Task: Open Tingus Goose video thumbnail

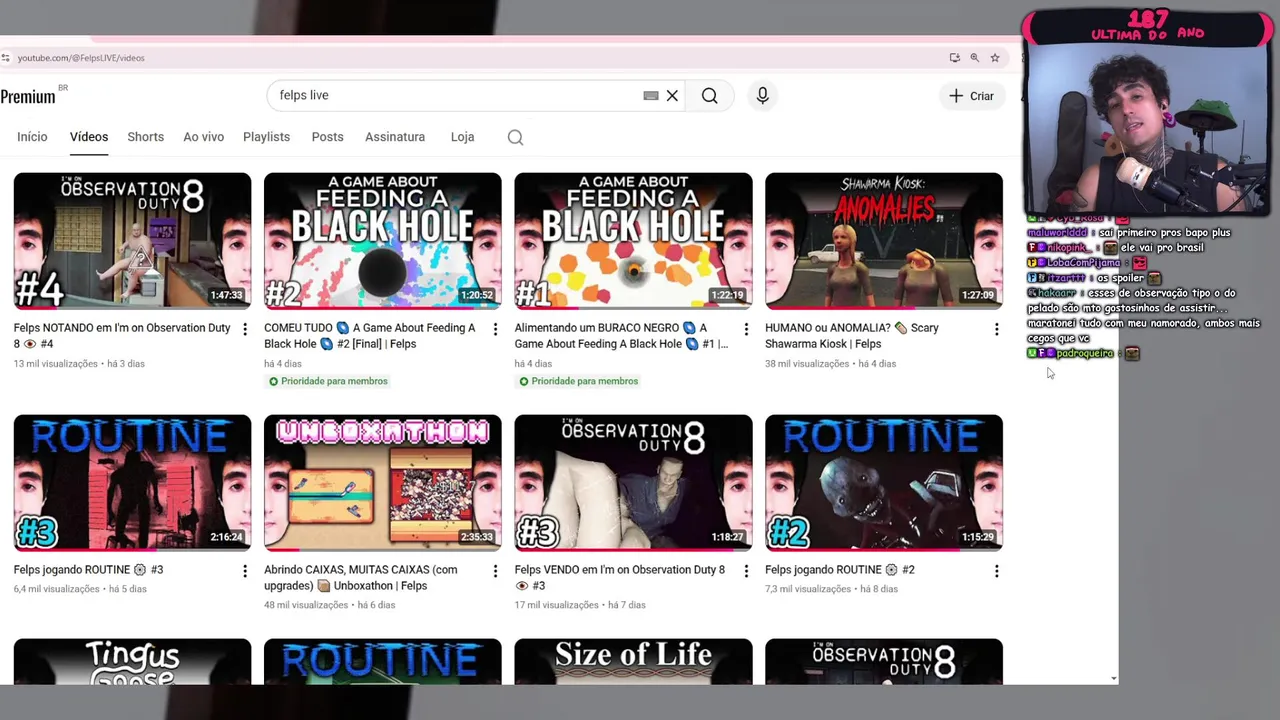Action: click(132, 662)
